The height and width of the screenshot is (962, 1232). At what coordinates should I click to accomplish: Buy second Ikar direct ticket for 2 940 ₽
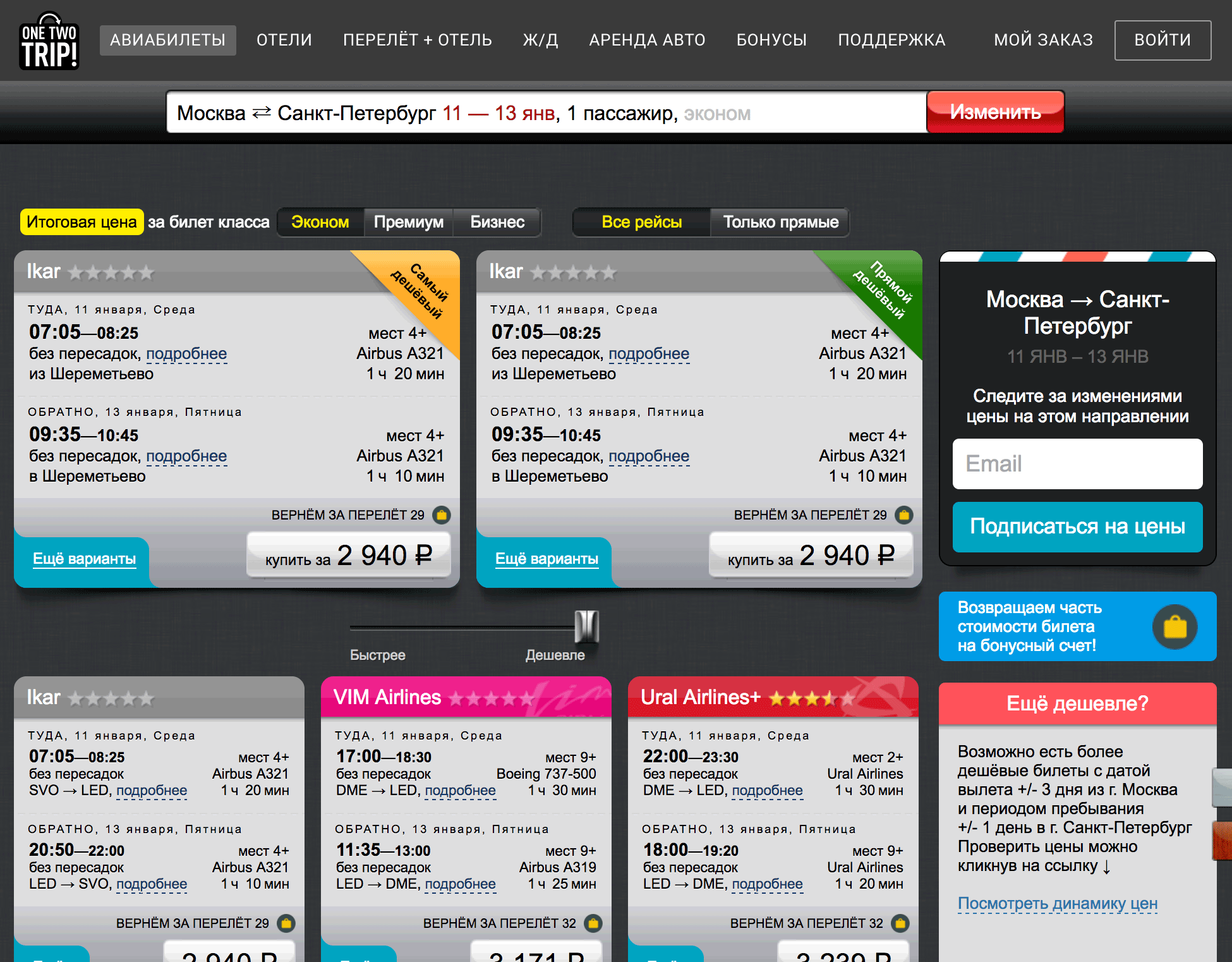[811, 556]
